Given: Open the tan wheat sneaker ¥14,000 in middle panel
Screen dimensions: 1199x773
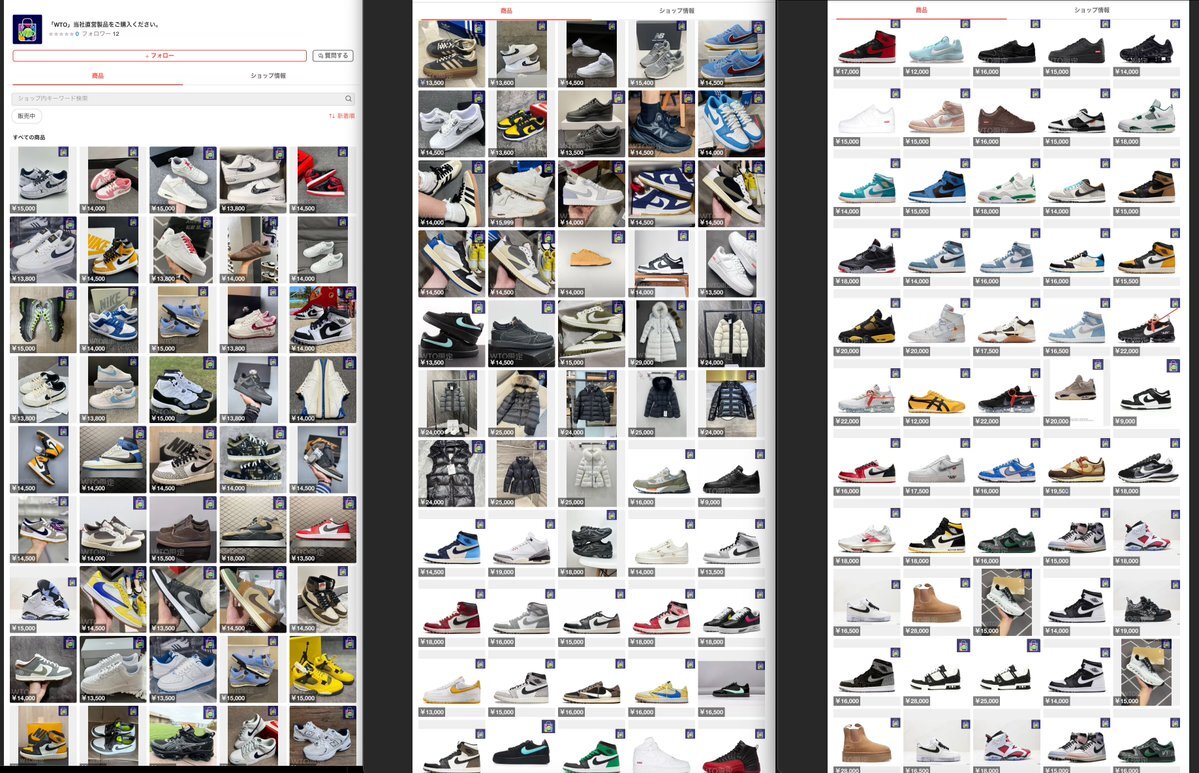Looking at the screenshot, I should (591, 264).
